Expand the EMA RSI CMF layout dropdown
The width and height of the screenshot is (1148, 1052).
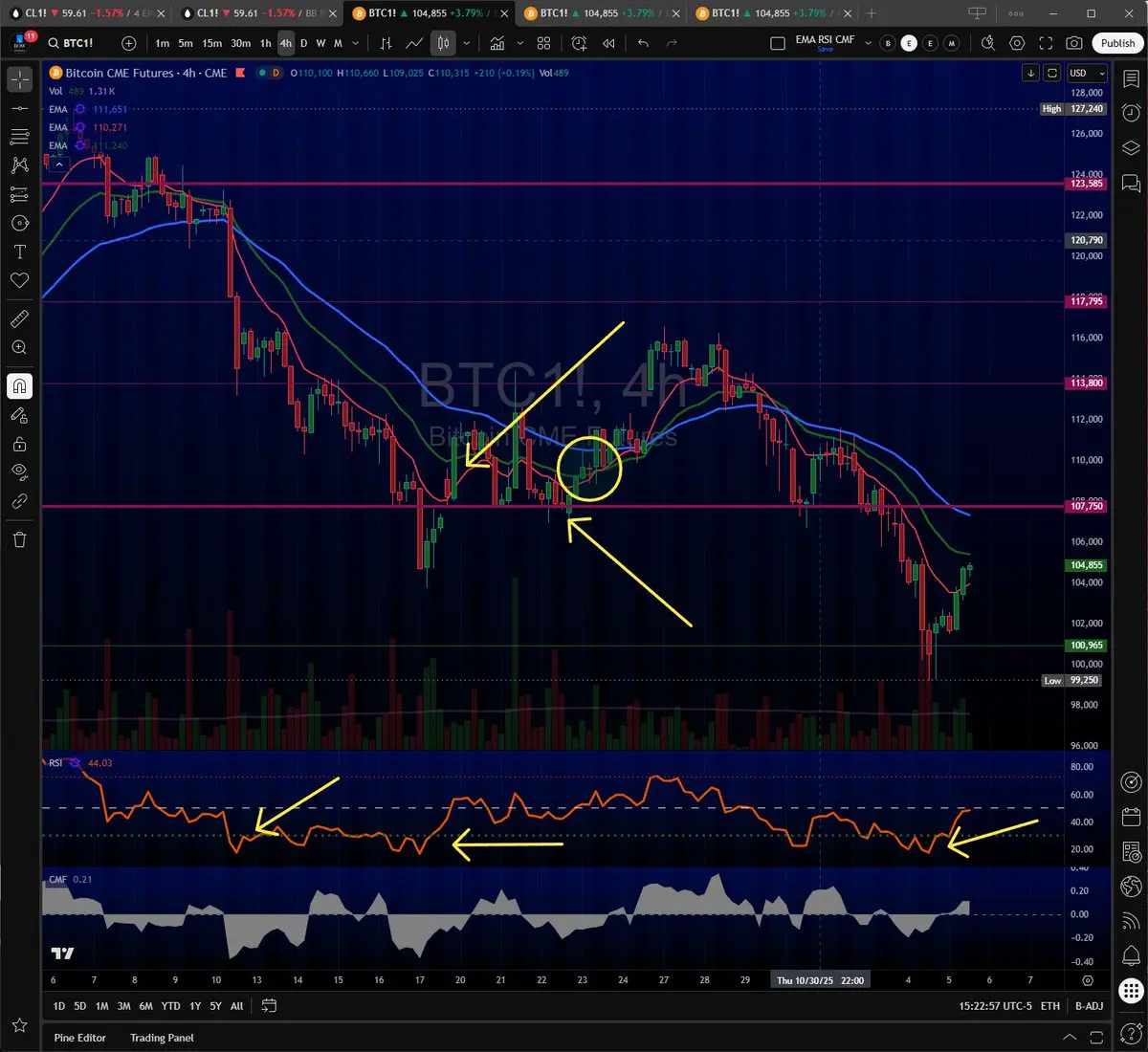click(x=868, y=43)
